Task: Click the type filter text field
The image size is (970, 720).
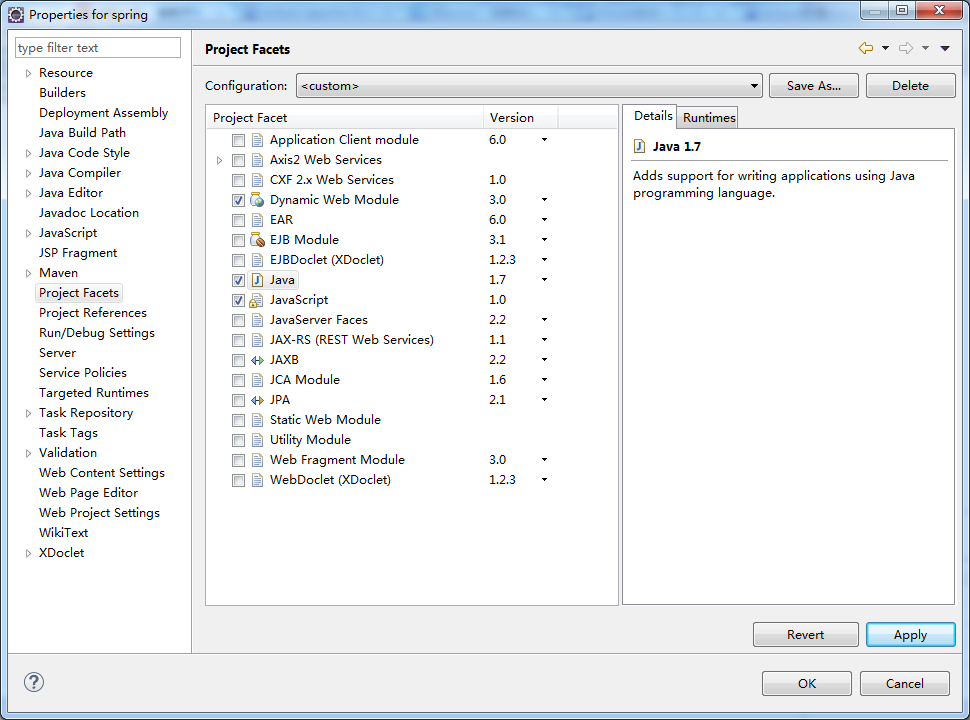Action: pyautogui.click(x=98, y=48)
